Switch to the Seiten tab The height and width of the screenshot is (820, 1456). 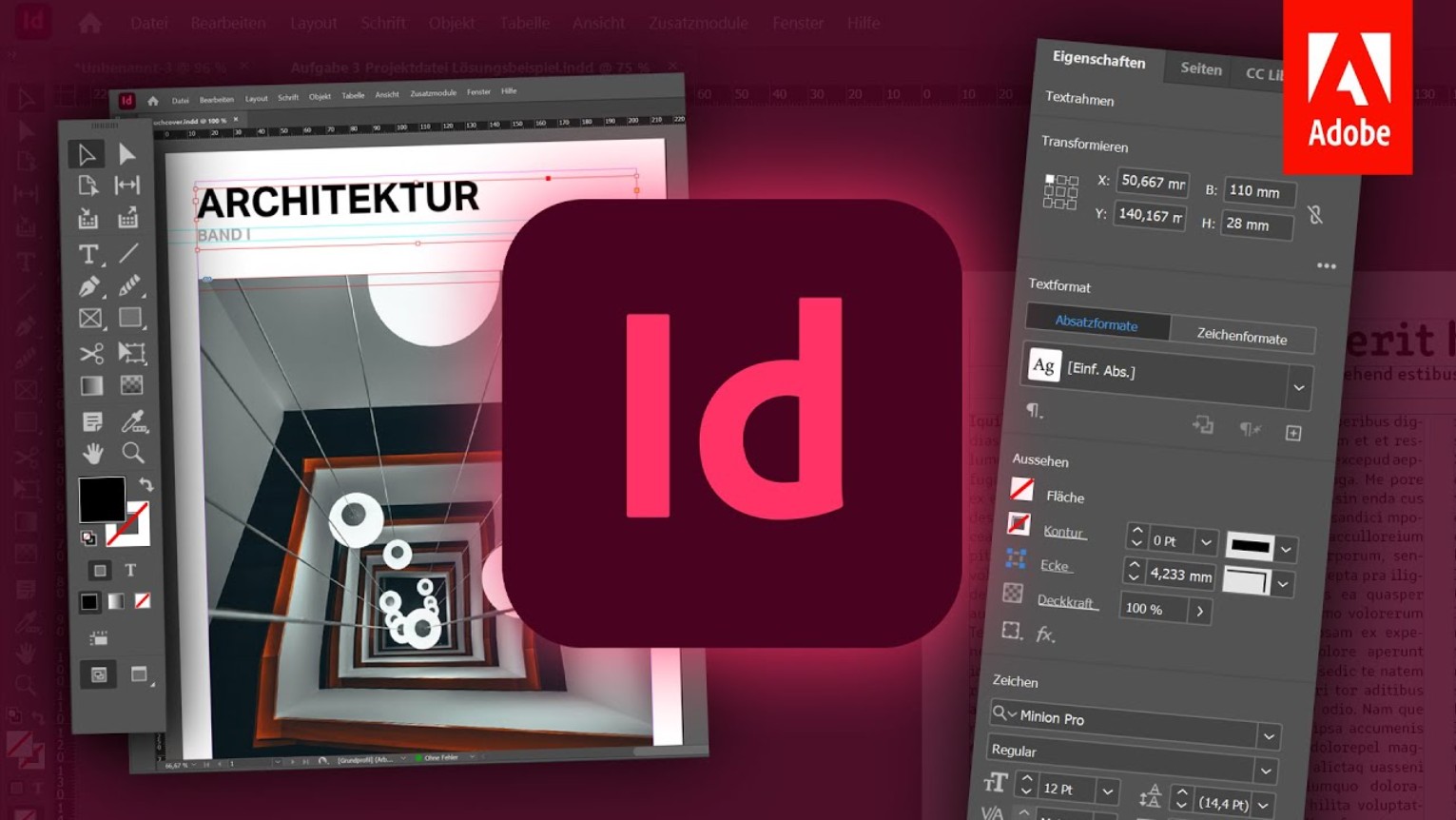point(1201,68)
